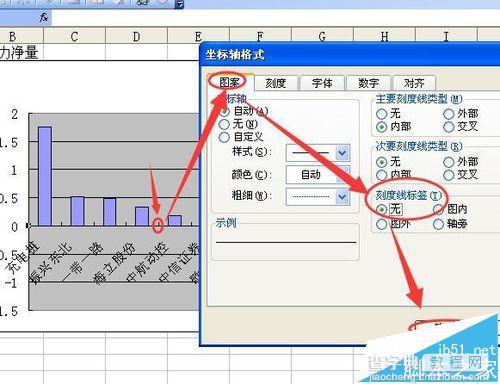This screenshot has width=500, height=384.
Task: Select the 一带一路 bar in chart
Action: coord(110,212)
